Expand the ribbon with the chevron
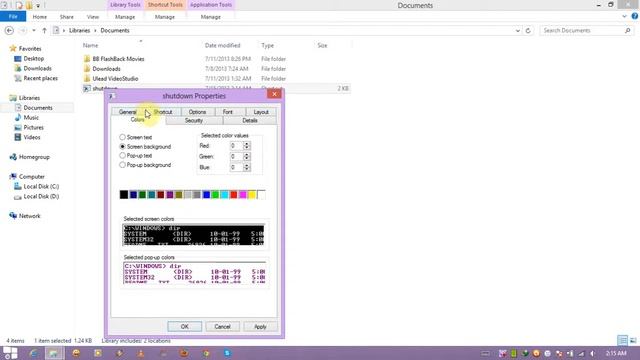This screenshot has height=360, width=640. coord(624,16)
